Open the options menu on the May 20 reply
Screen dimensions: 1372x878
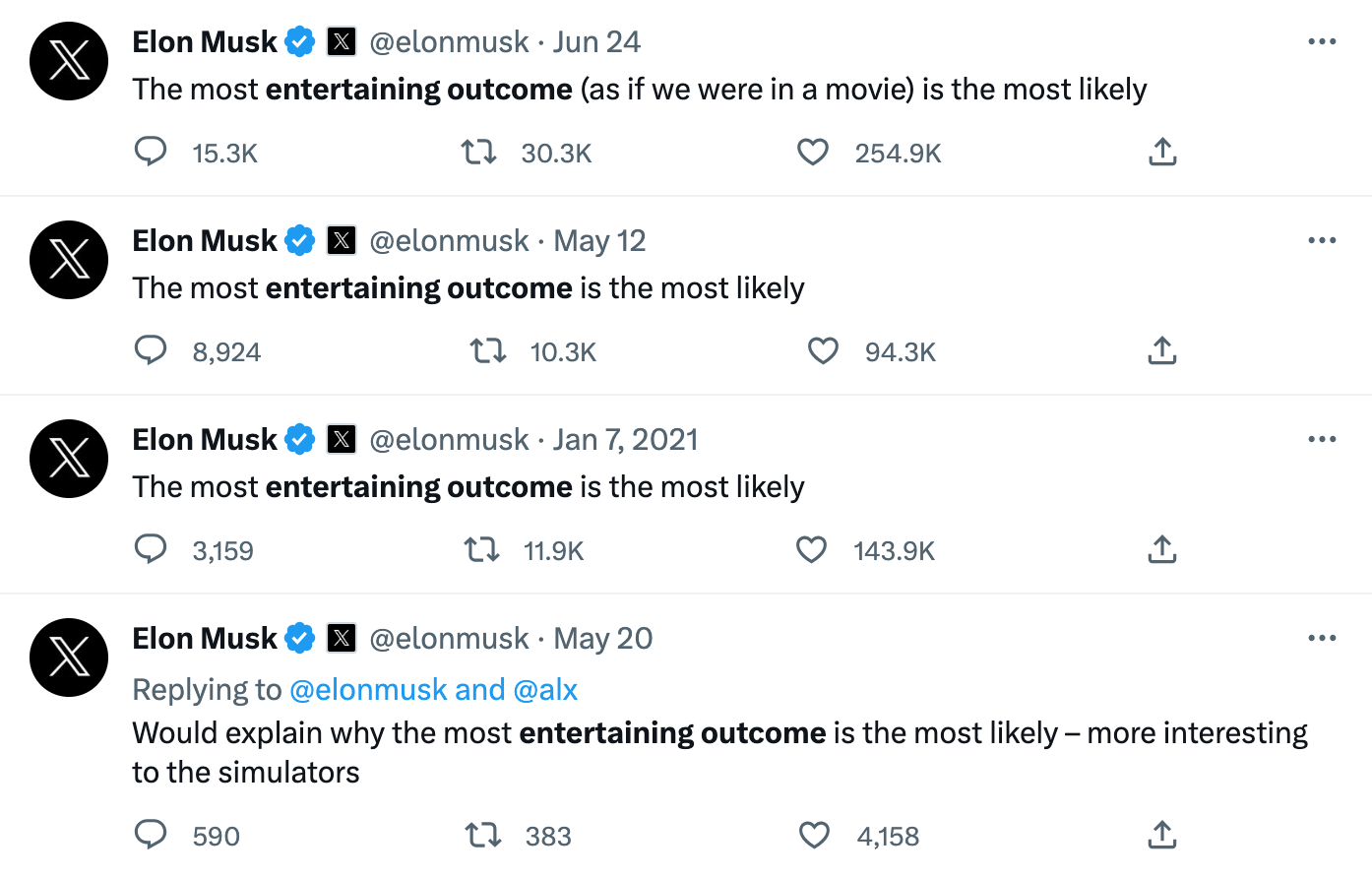[x=1322, y=637]
